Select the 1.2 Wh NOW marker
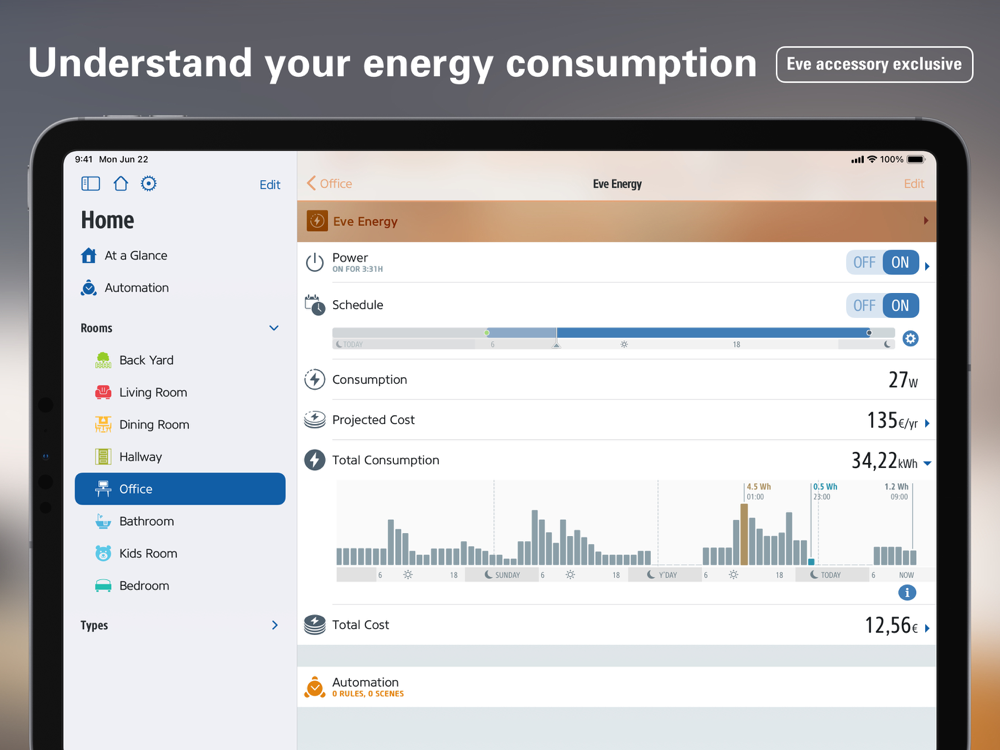The image size is (1000, 750). coord(913,524)
